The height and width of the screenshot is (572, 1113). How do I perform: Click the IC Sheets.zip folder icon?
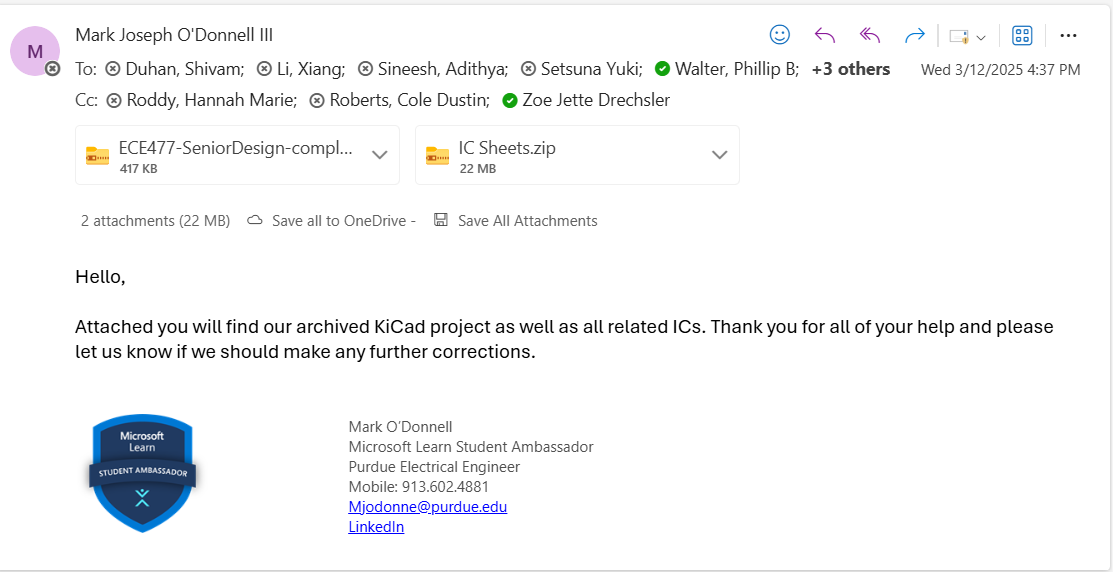click(437, 155)
